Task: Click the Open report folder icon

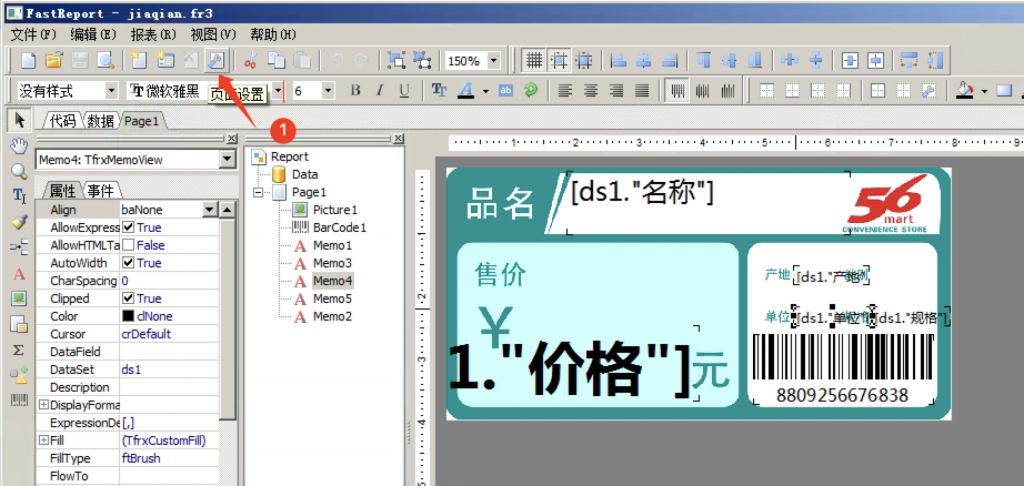Action: [54, 60]
